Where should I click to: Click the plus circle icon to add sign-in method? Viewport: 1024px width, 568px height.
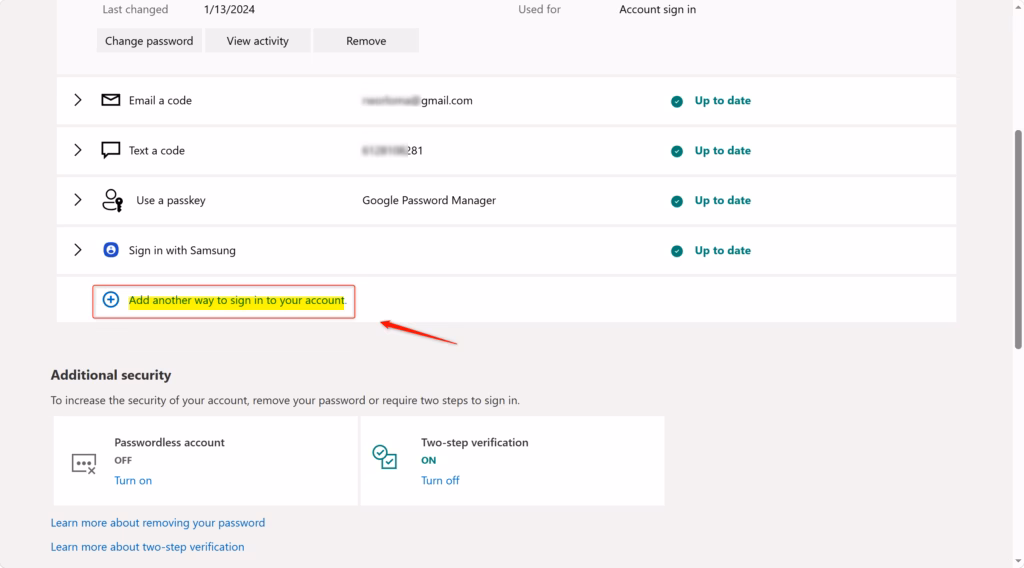111,300
